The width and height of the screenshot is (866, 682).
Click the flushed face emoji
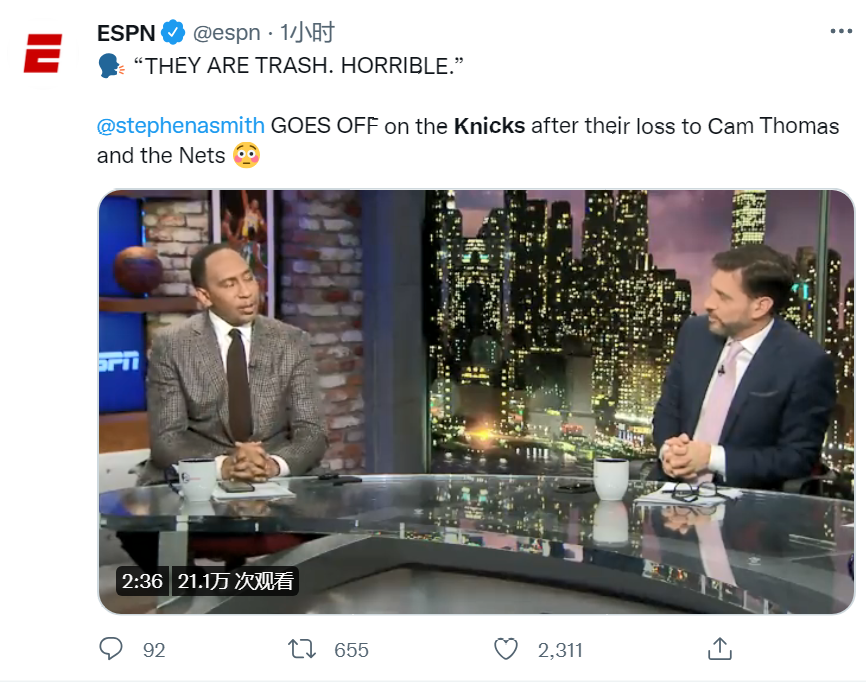tap(246, 155)
